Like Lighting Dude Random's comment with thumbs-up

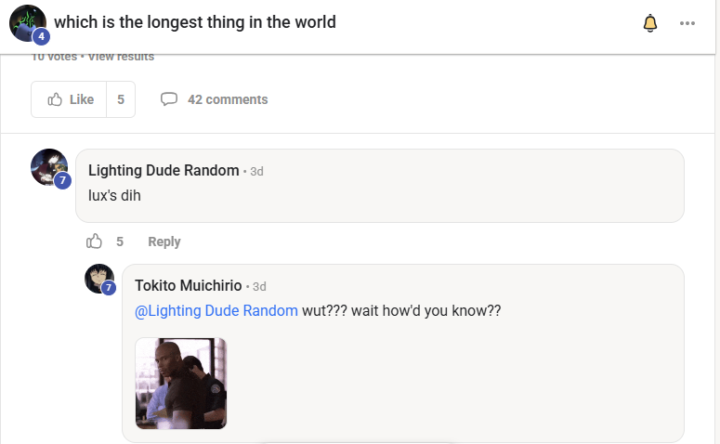[94, 241]
